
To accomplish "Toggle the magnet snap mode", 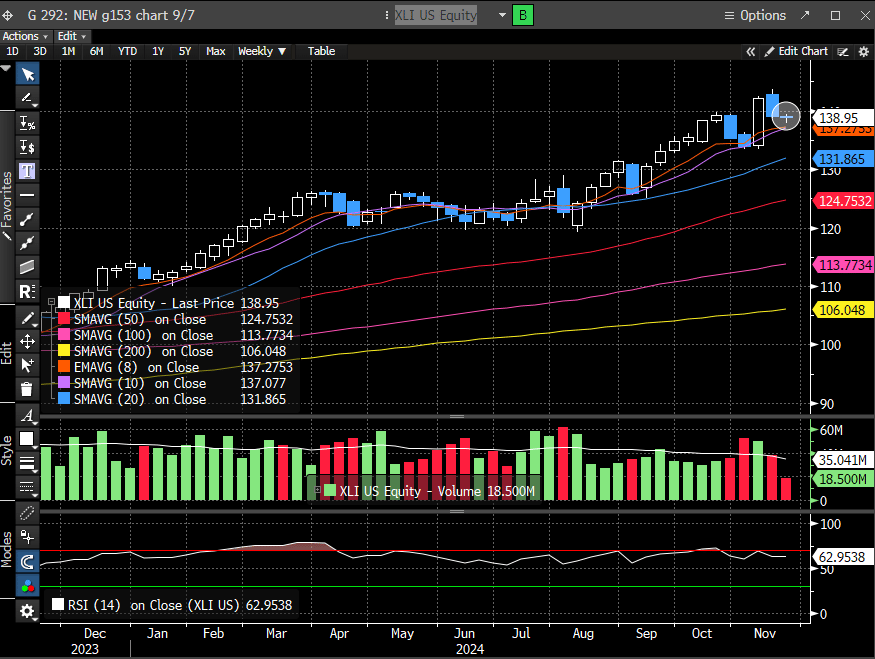I will pyautogui.click(x=27, y=561).
